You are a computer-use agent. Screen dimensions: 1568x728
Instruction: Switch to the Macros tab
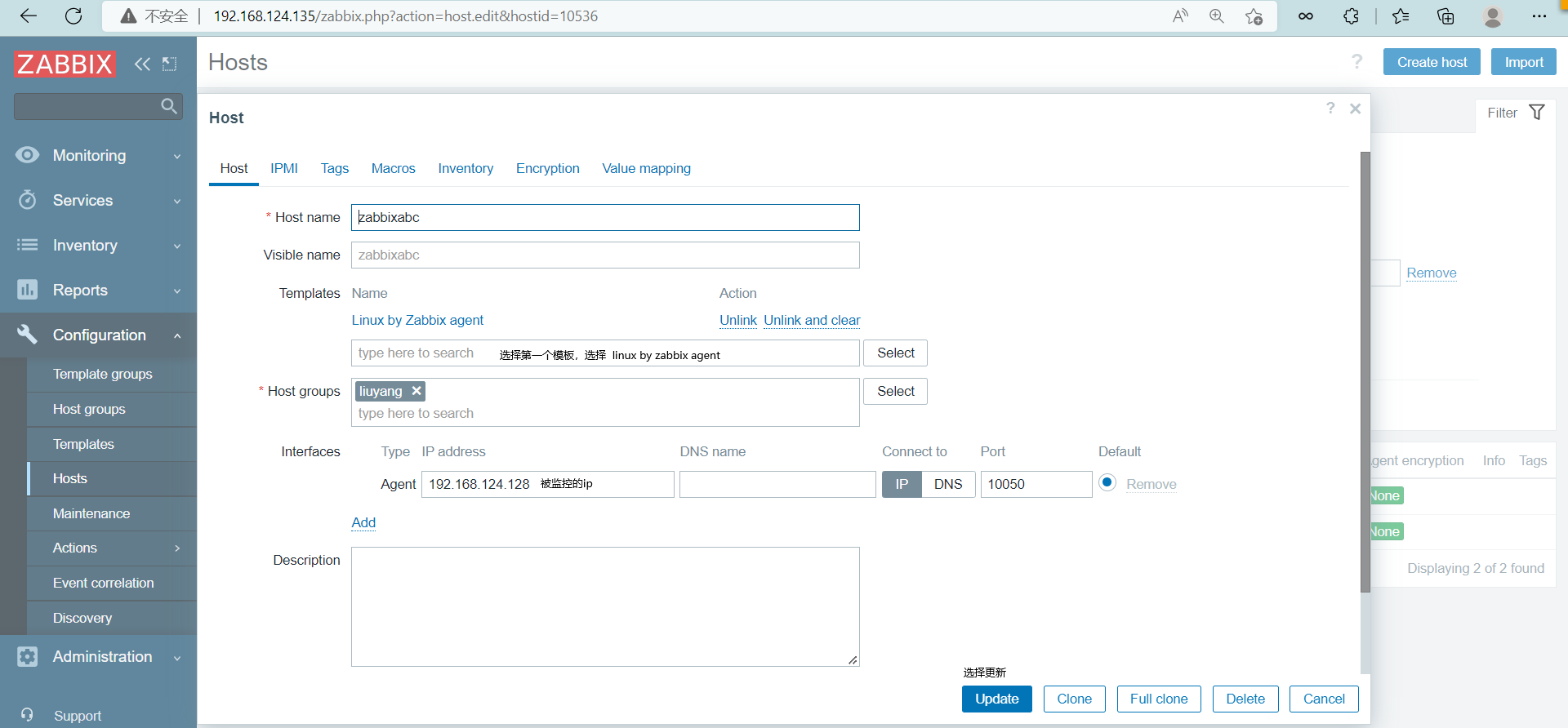click(x=394, y=168)
